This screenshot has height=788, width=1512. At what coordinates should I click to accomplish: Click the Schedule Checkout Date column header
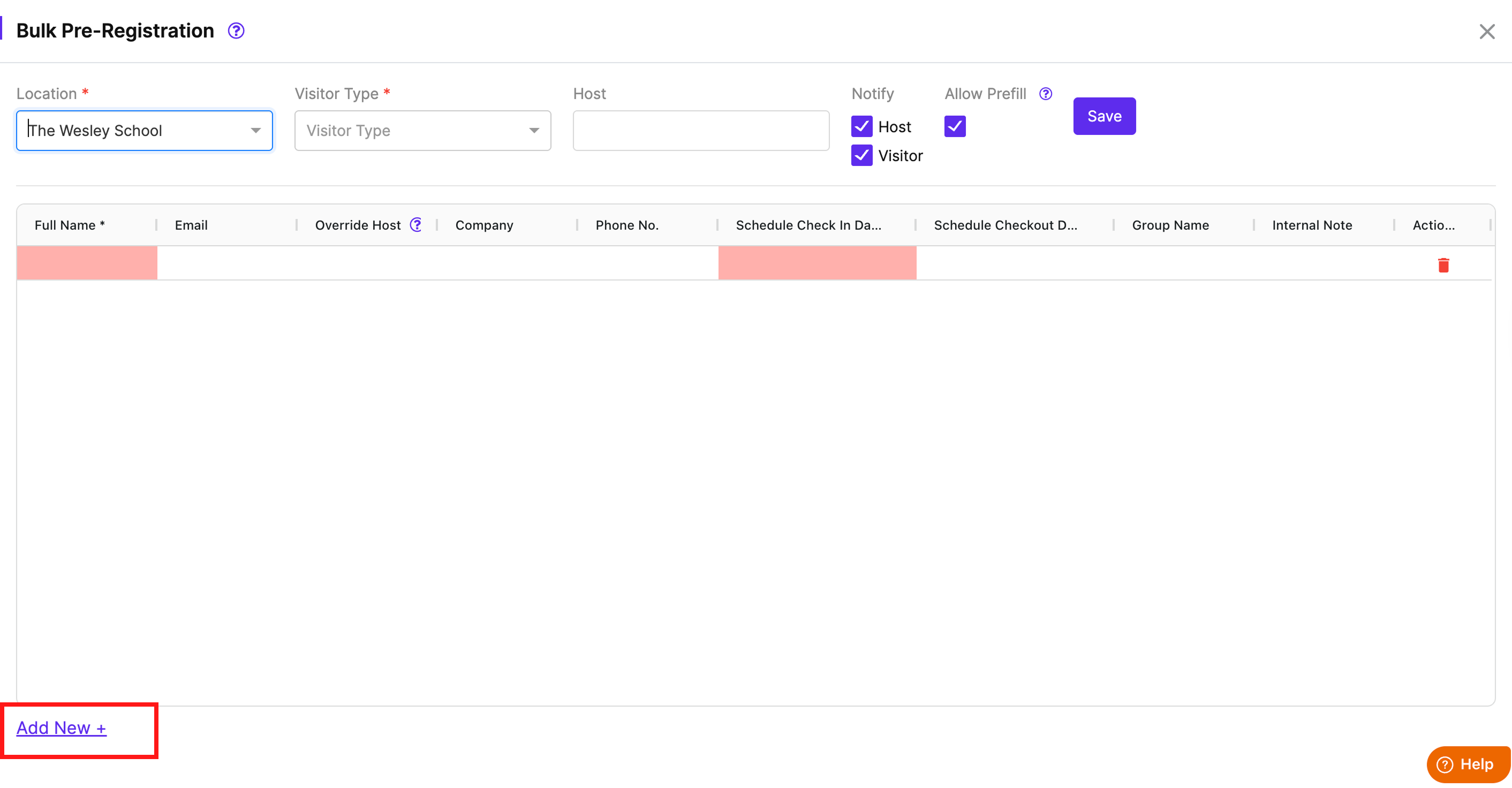point(1005,225)
